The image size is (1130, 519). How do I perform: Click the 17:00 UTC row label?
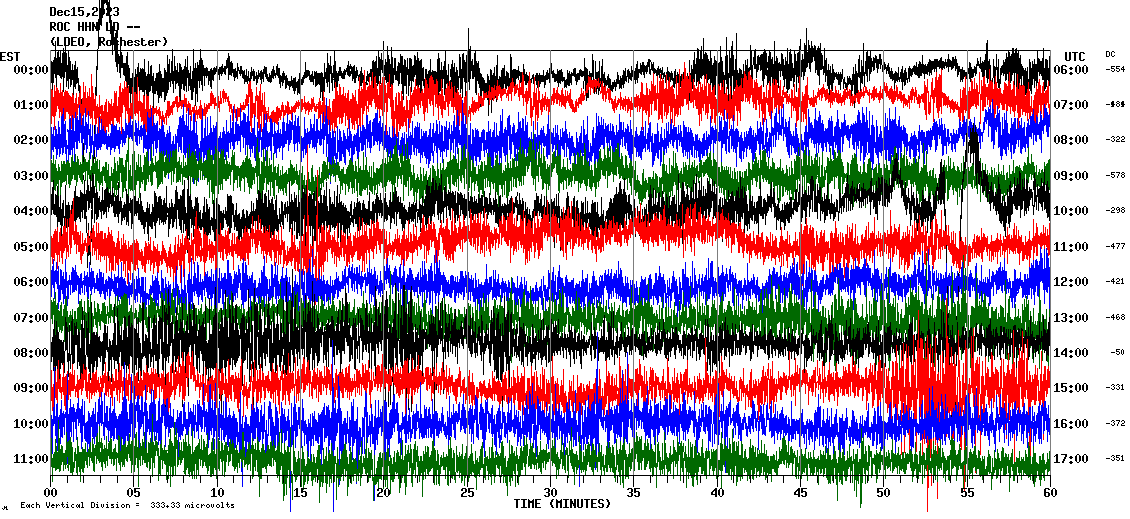tap(1071, 458)
